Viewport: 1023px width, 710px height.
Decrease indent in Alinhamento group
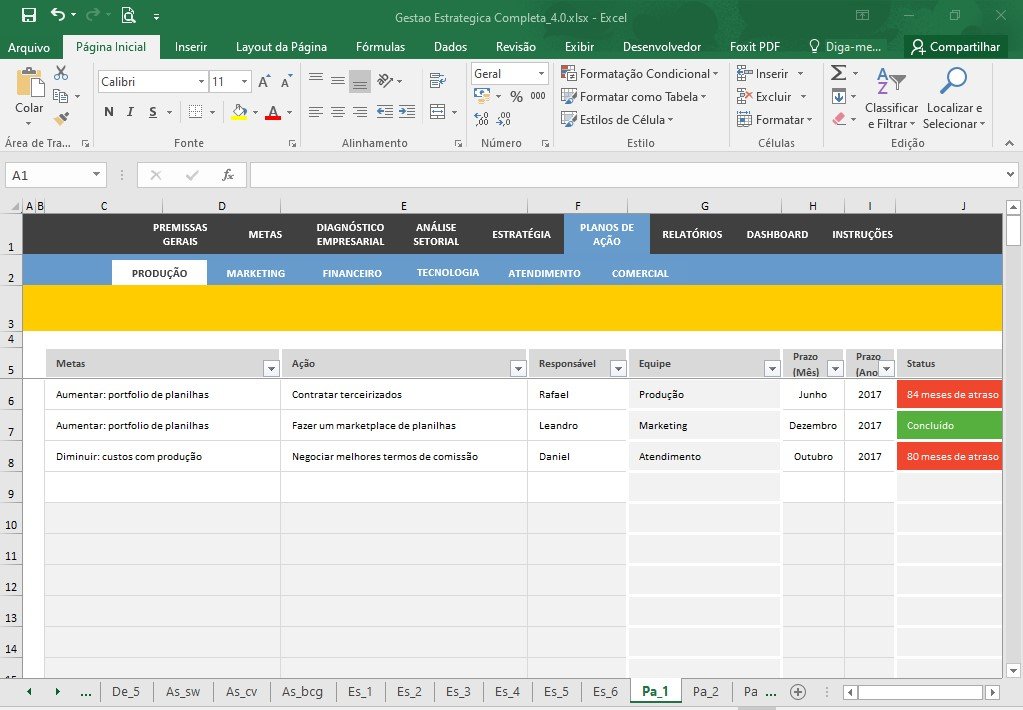(385, 112)
